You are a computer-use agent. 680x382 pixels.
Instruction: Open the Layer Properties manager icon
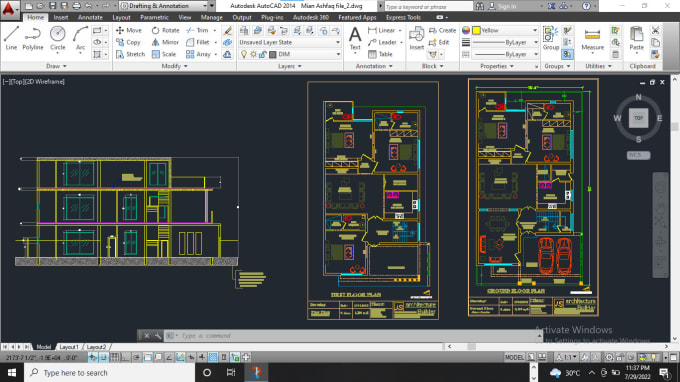point(244,30)
